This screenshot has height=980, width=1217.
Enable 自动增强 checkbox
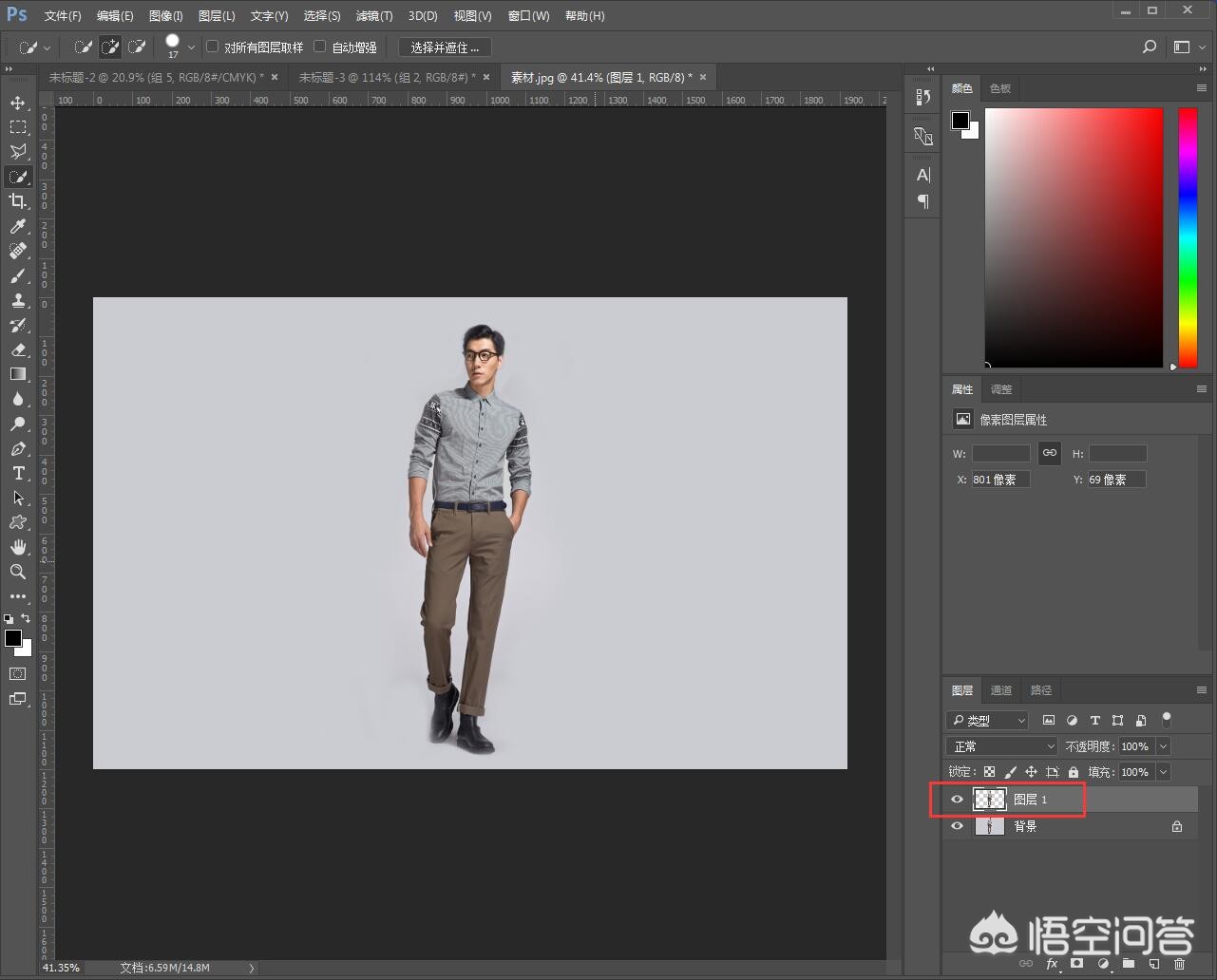coord(320,47)
